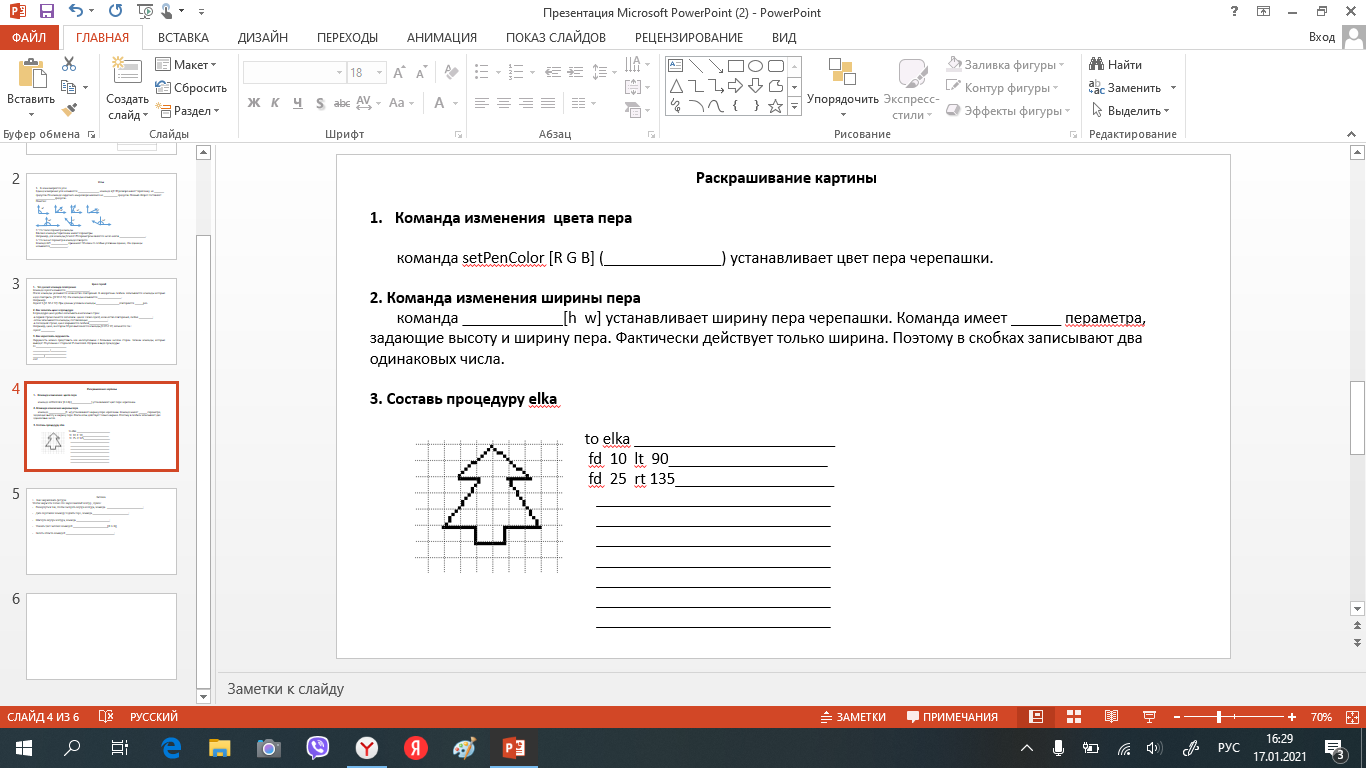Screen dimensions: 1366x768
Task: Expand the font color dropdown arrow
Action: (454, 103)
